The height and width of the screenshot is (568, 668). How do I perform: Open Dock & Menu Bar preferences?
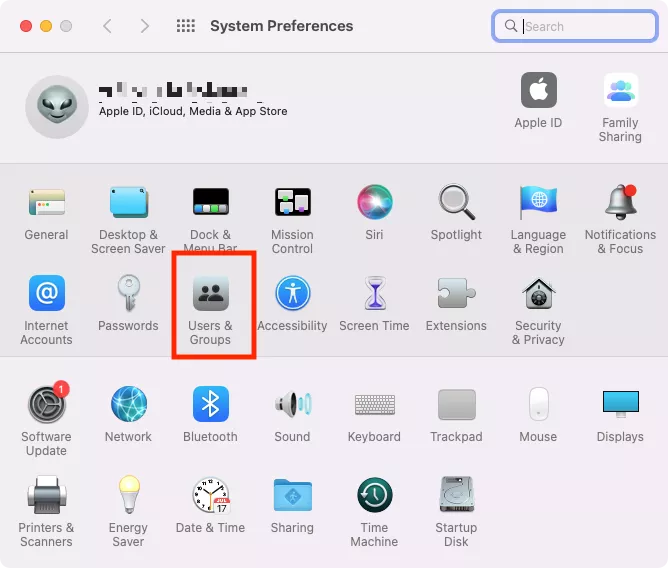click(x=210, y=203)
